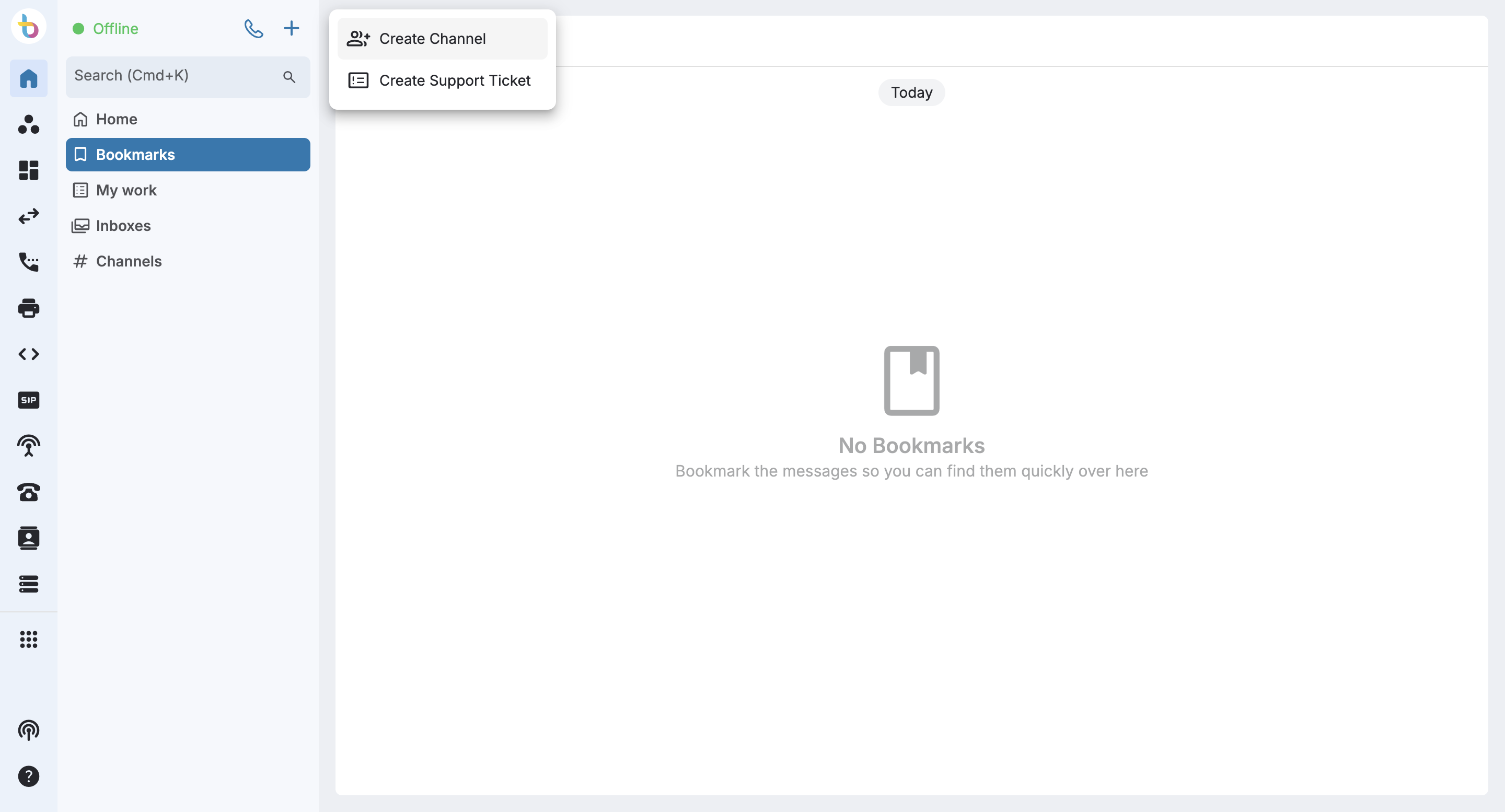Choose Create Channel from the menu

(442, 39)
